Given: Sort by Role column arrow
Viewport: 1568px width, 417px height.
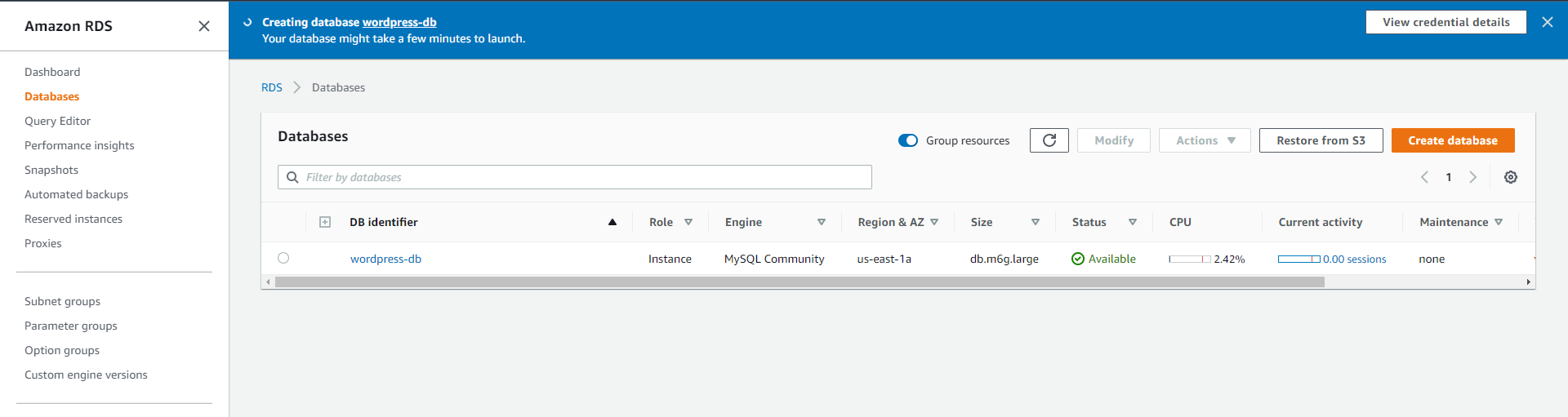Looking at the screenshot, I should 688,222.
